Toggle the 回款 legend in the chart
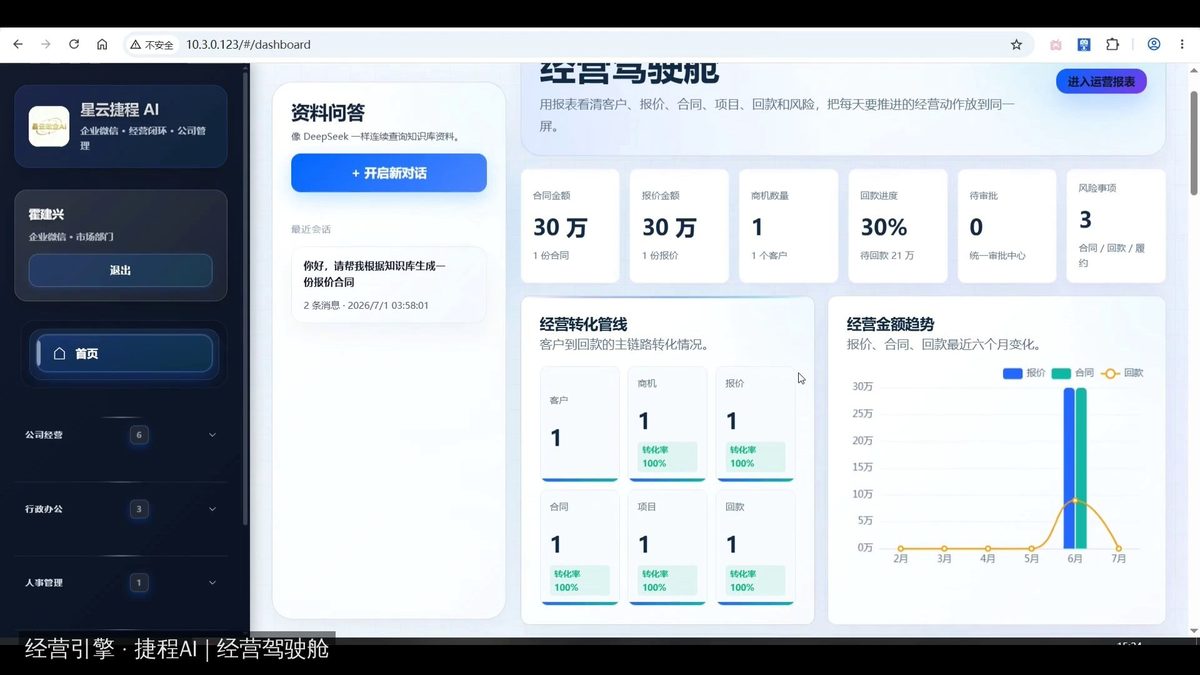Viewport: 1200px width, 675px height. 1122,373
